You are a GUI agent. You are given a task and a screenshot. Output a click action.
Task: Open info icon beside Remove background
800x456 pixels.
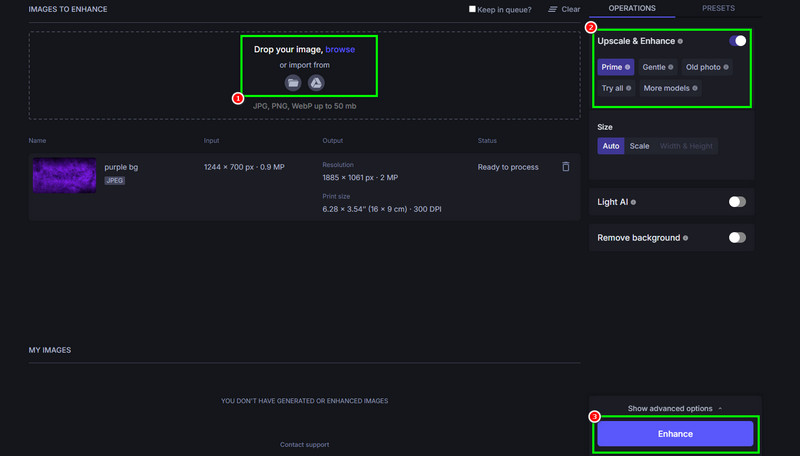tap(685, 238)
